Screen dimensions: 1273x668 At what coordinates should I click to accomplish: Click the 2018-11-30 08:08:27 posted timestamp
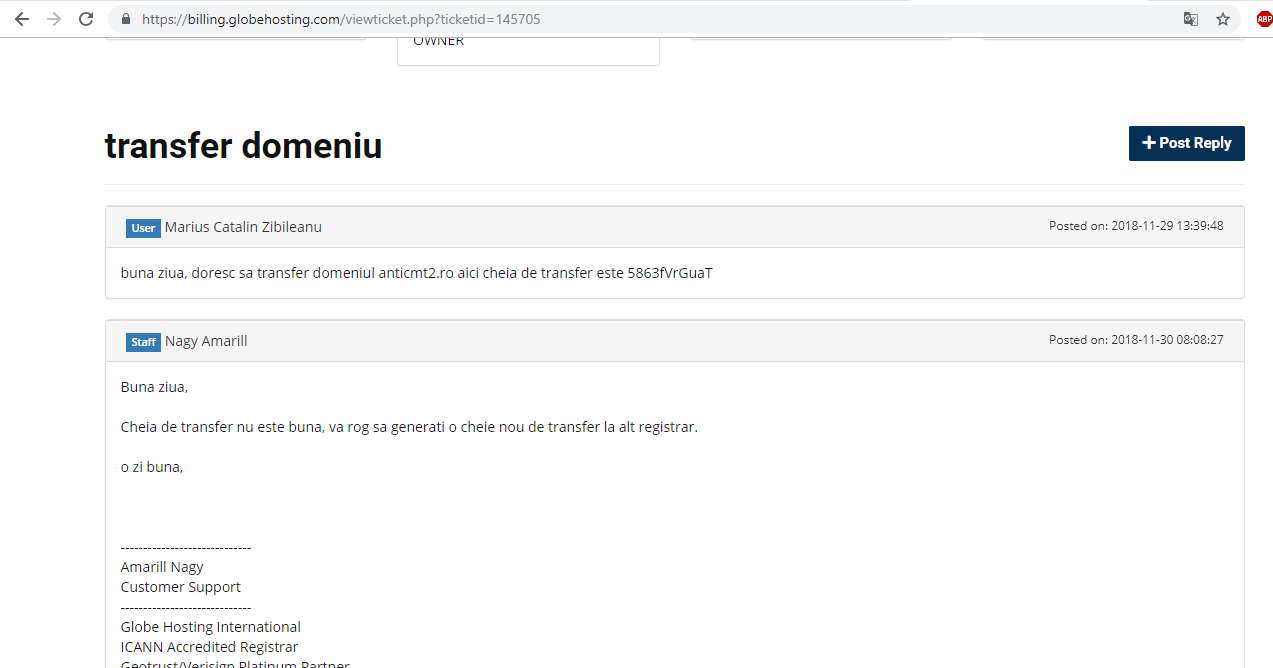[x=1136, y=340]
